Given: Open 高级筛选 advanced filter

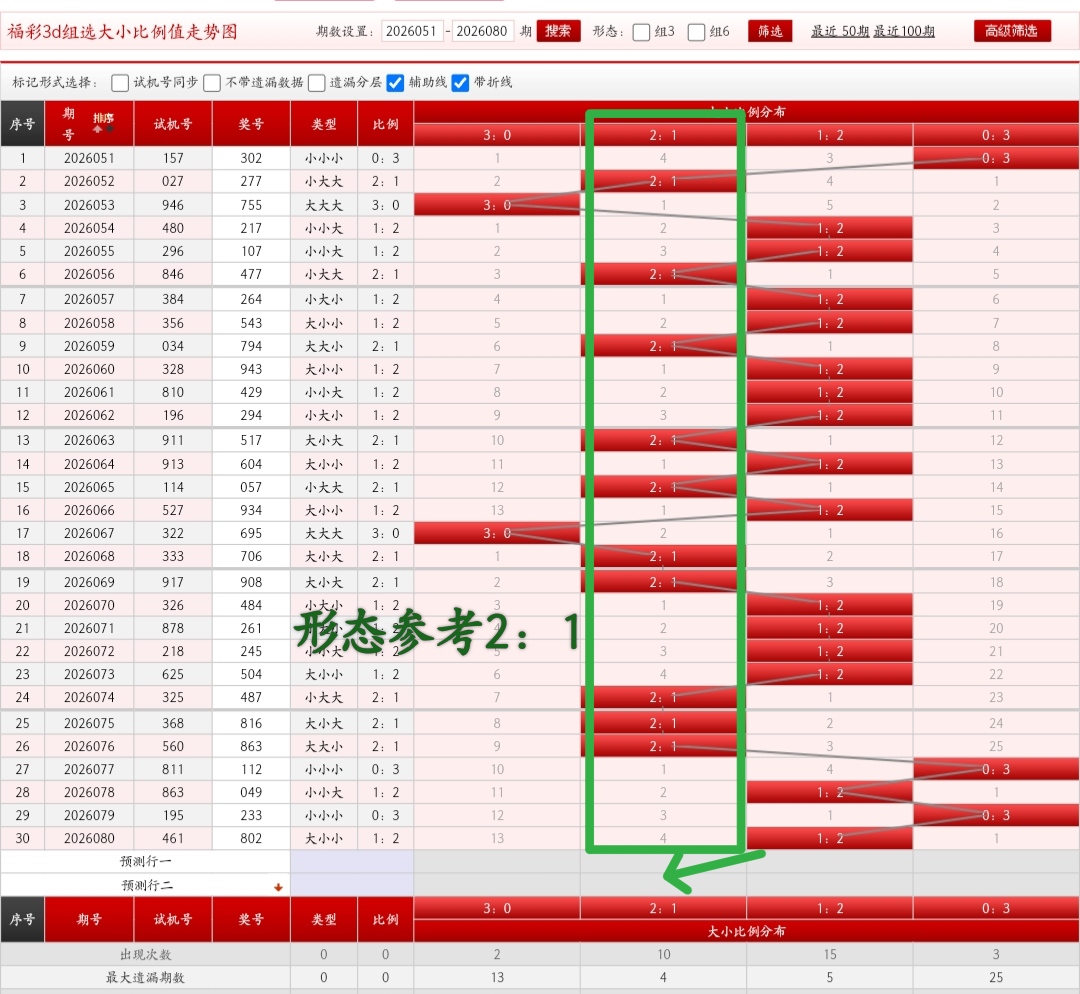Looking at the screenshot, I should click(1011, 31).
